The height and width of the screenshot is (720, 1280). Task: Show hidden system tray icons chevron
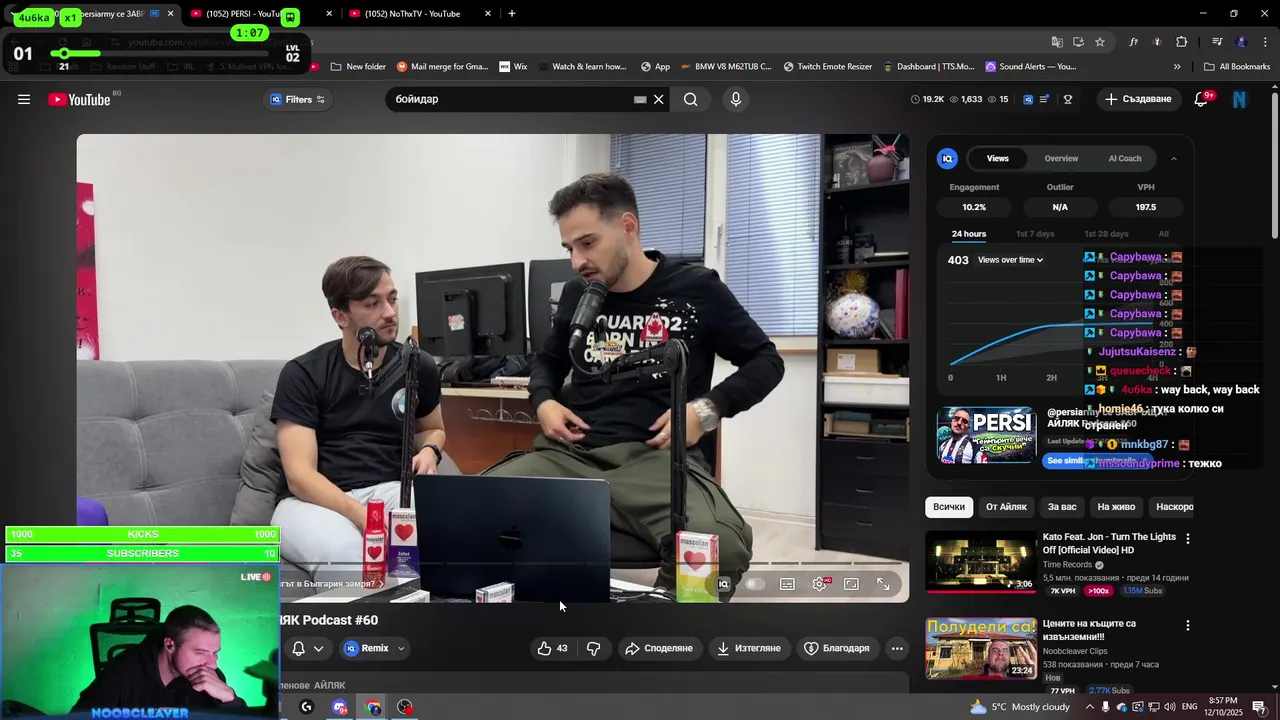click(1090, 707)
